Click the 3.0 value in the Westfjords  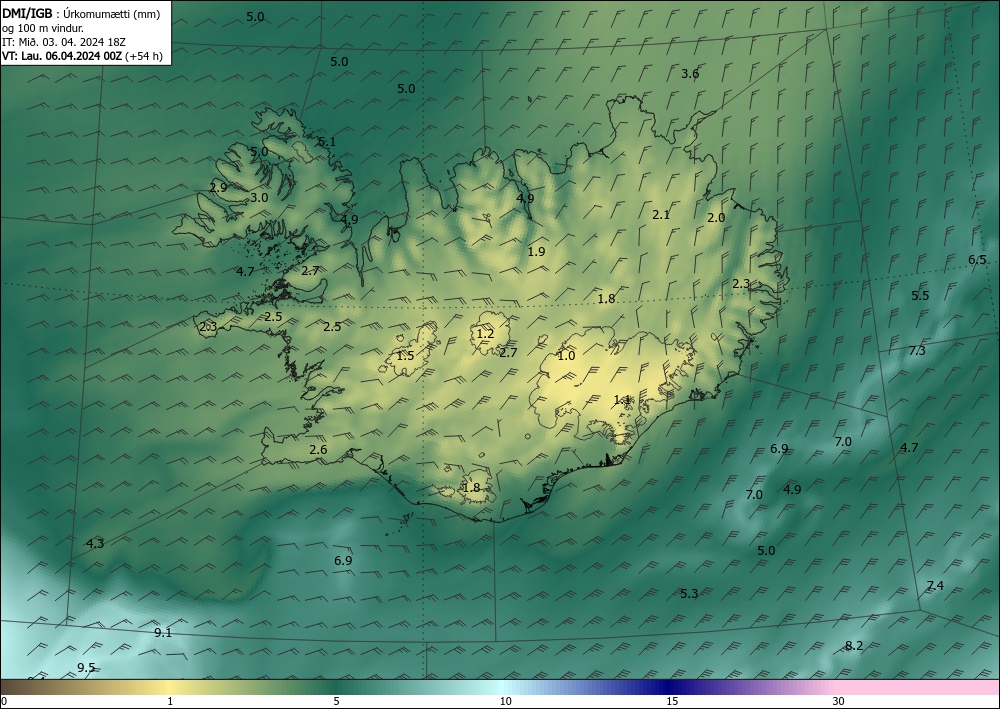click(259, 198)
